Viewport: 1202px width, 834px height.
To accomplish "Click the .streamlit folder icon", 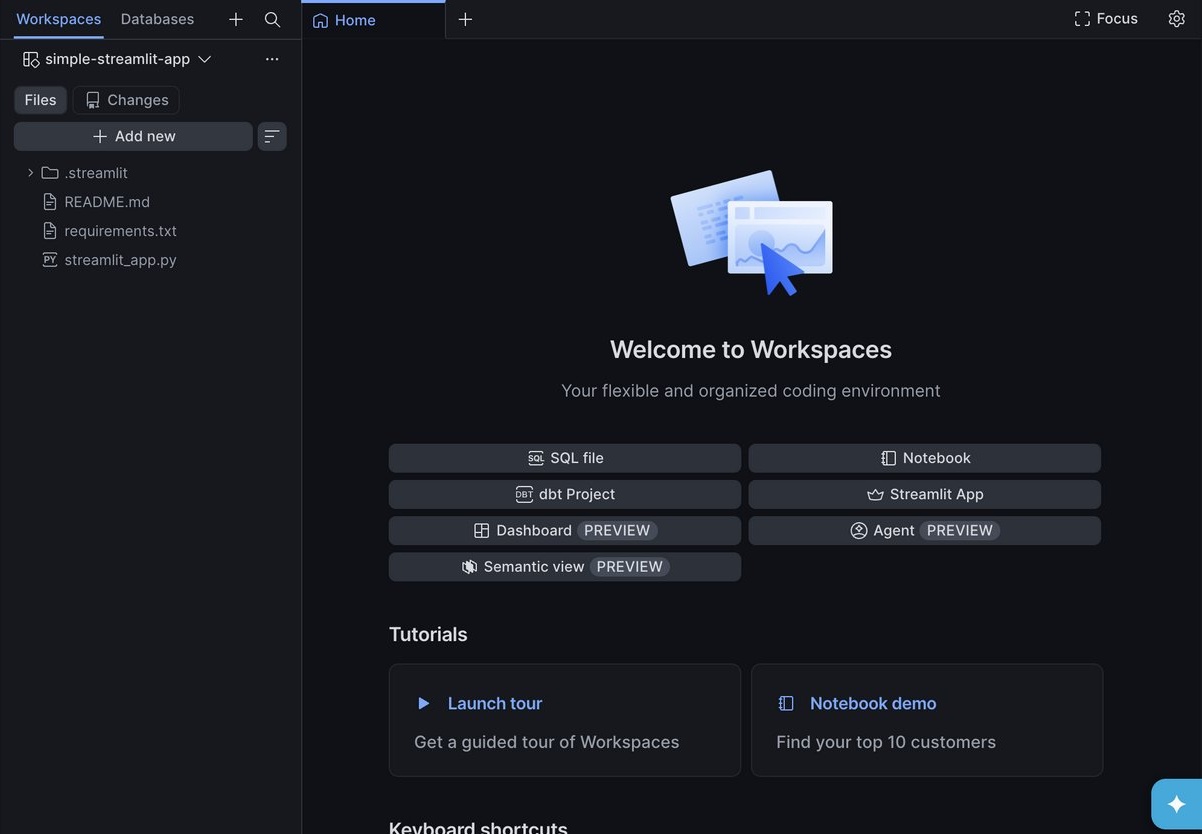I will (50, 173).
